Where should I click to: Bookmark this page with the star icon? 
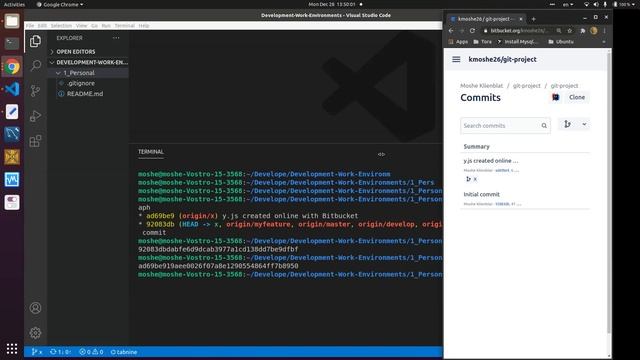coord(570,31)
